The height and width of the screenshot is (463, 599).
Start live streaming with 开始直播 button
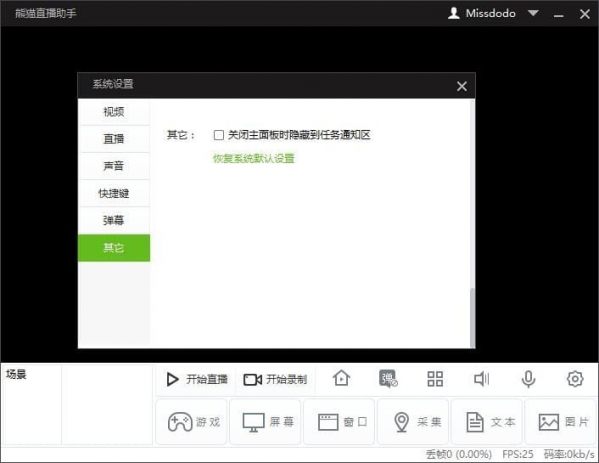tap(197, 379)
